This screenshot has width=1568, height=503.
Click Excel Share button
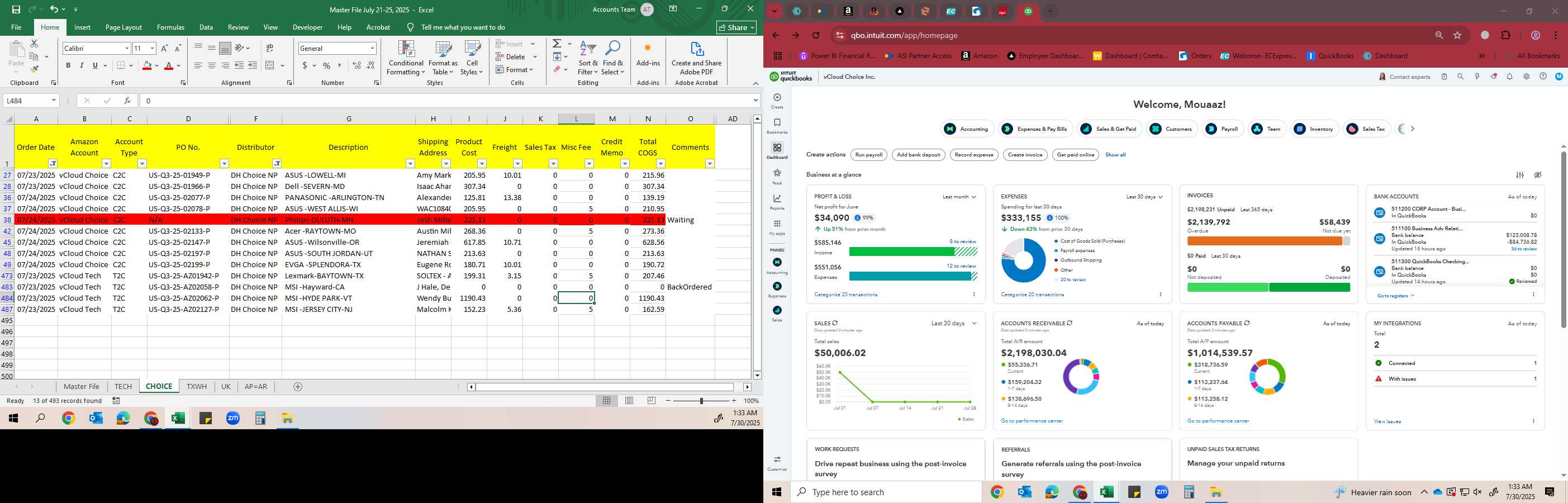pos(737,27)
